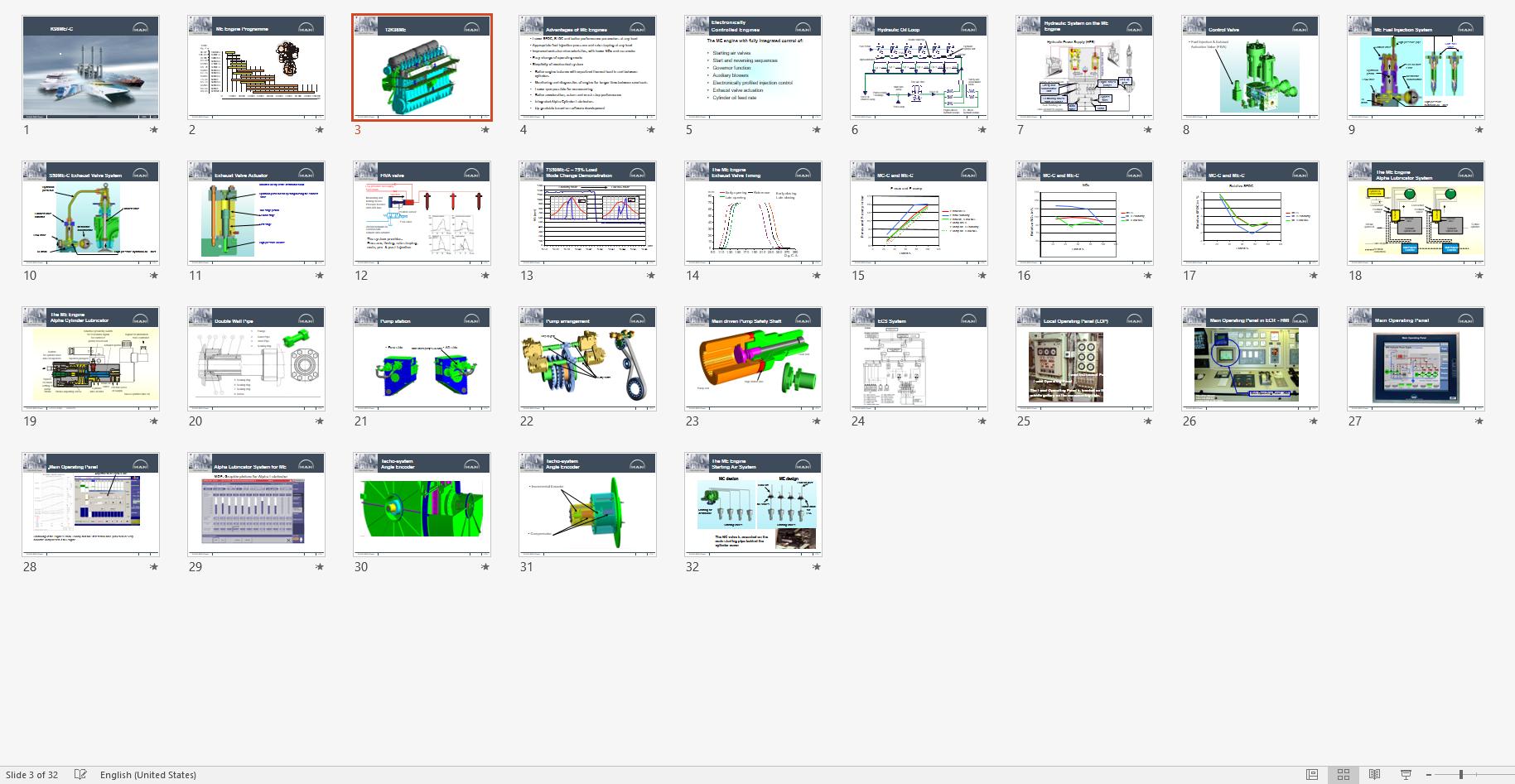Viewport: 1515px width, 784px height.
Task: Click the transition star under slide 27
Action: pos(1479,421)
